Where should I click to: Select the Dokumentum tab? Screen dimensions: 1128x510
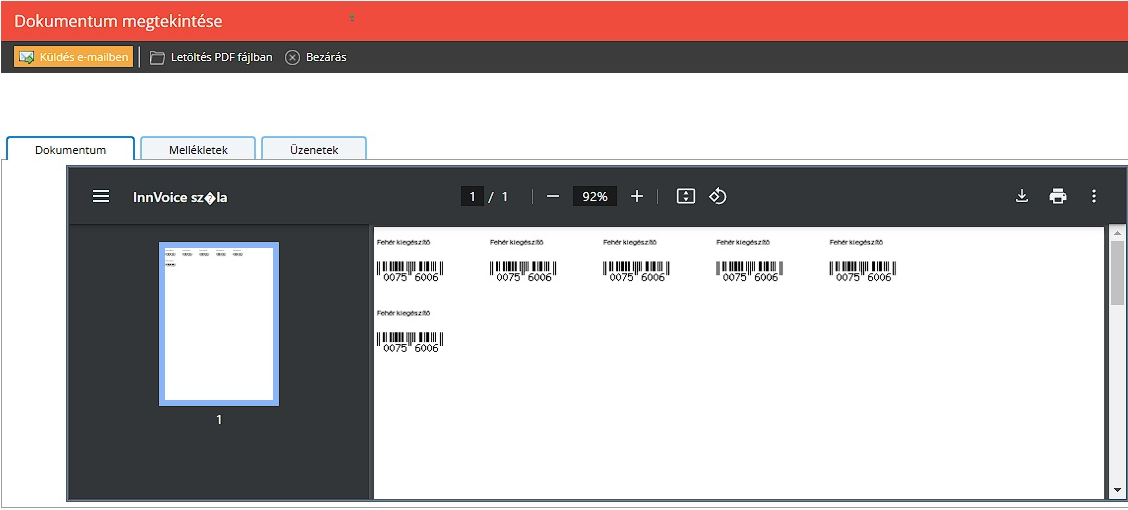point(70,150)
